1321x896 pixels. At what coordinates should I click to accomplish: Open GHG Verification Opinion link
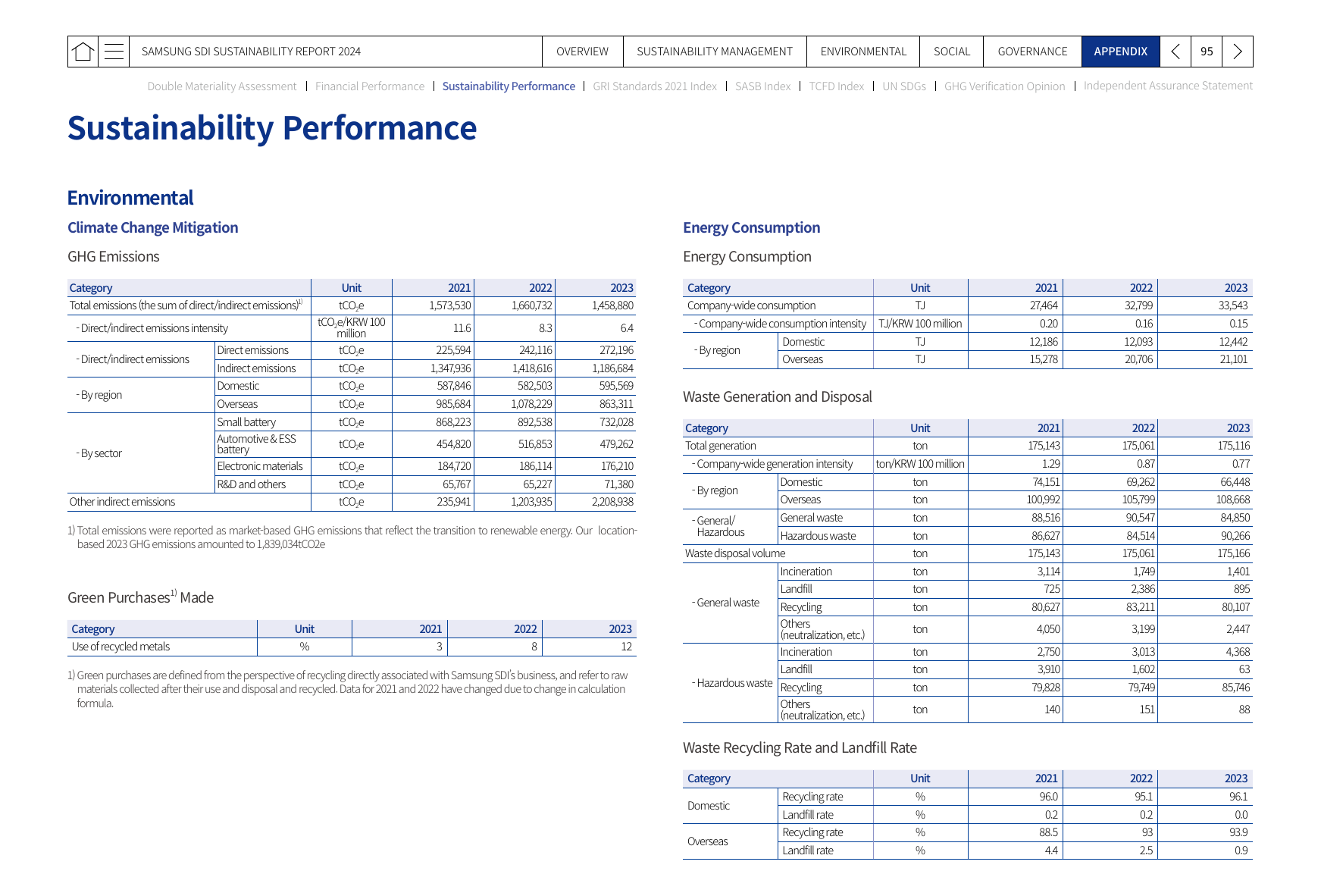(x=1004, y=86)
